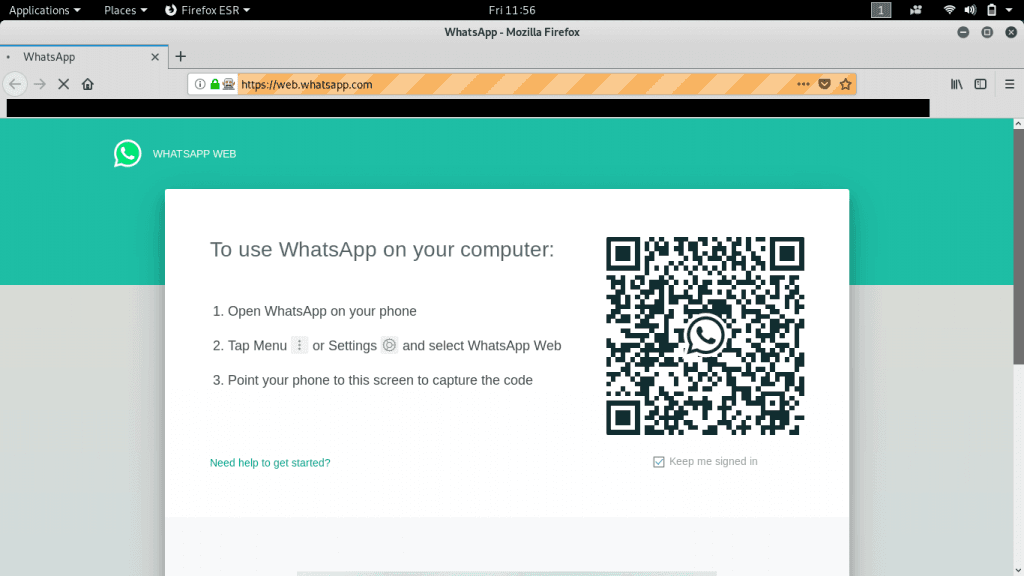1024x576 pixels.
Task: Click Need help to get started link
Action: click(x=270, y=463)
